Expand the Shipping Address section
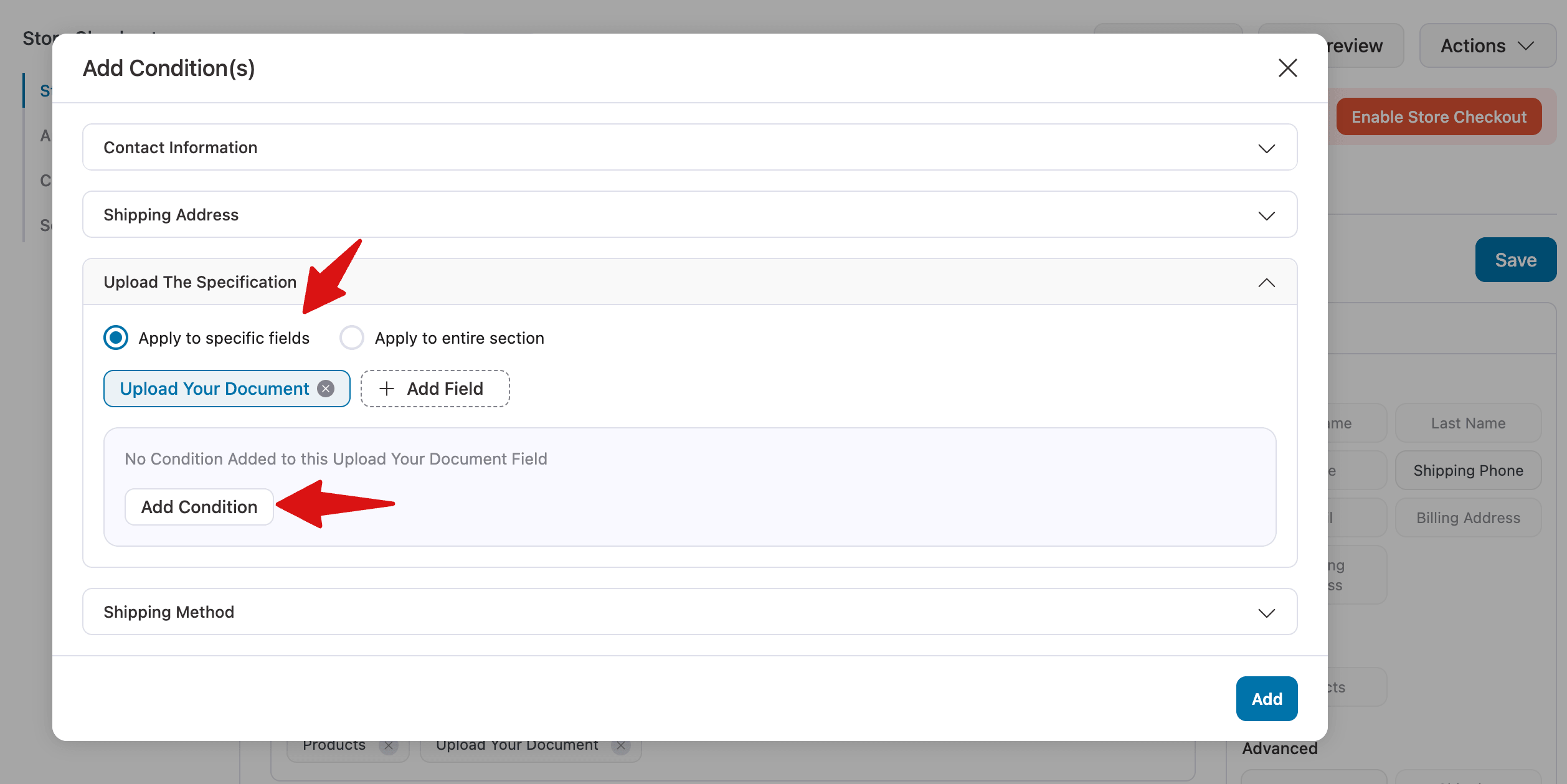Screen dimensions: 1567x784 tap(1266, 215)
